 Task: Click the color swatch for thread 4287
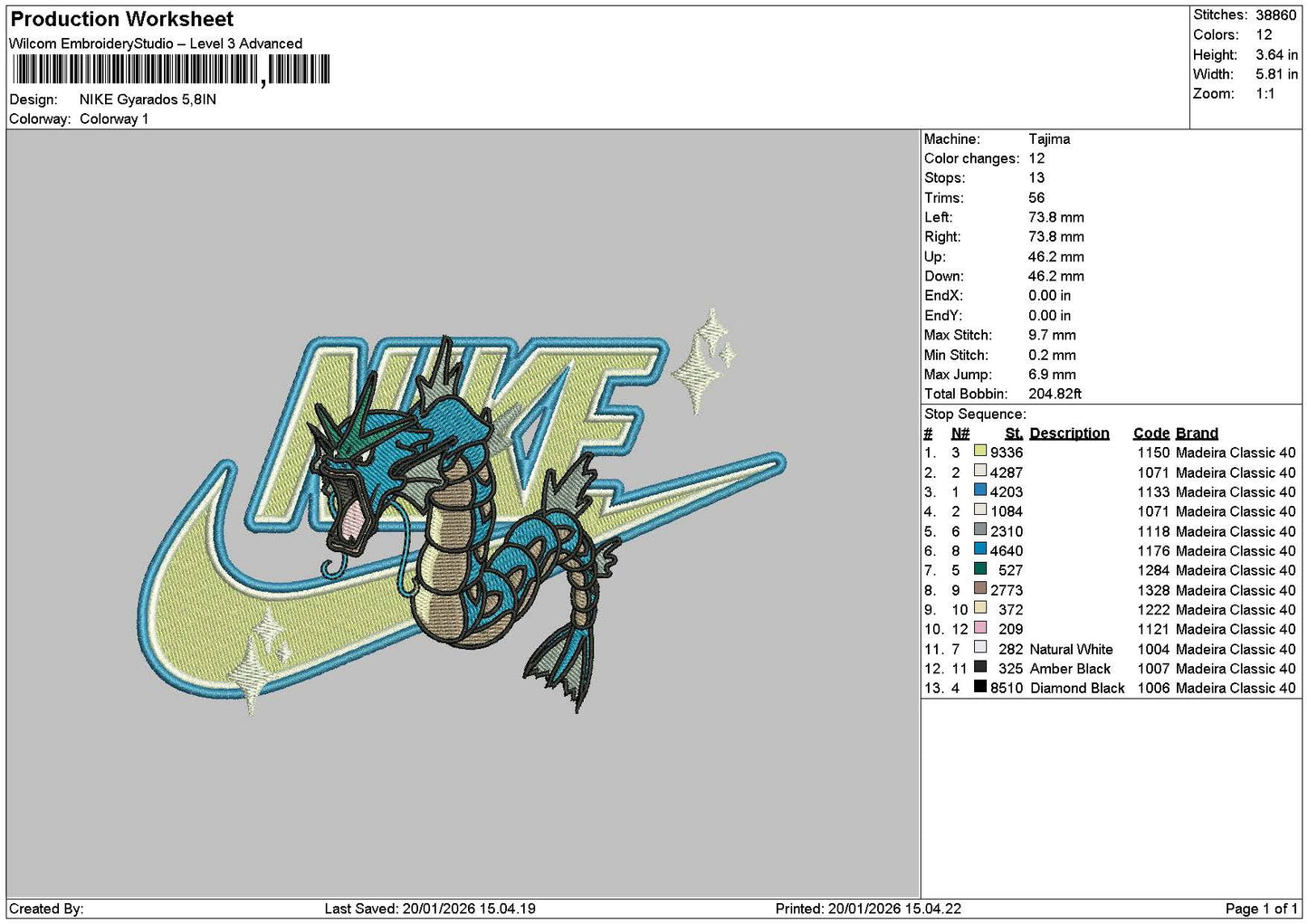coord(980,471)
